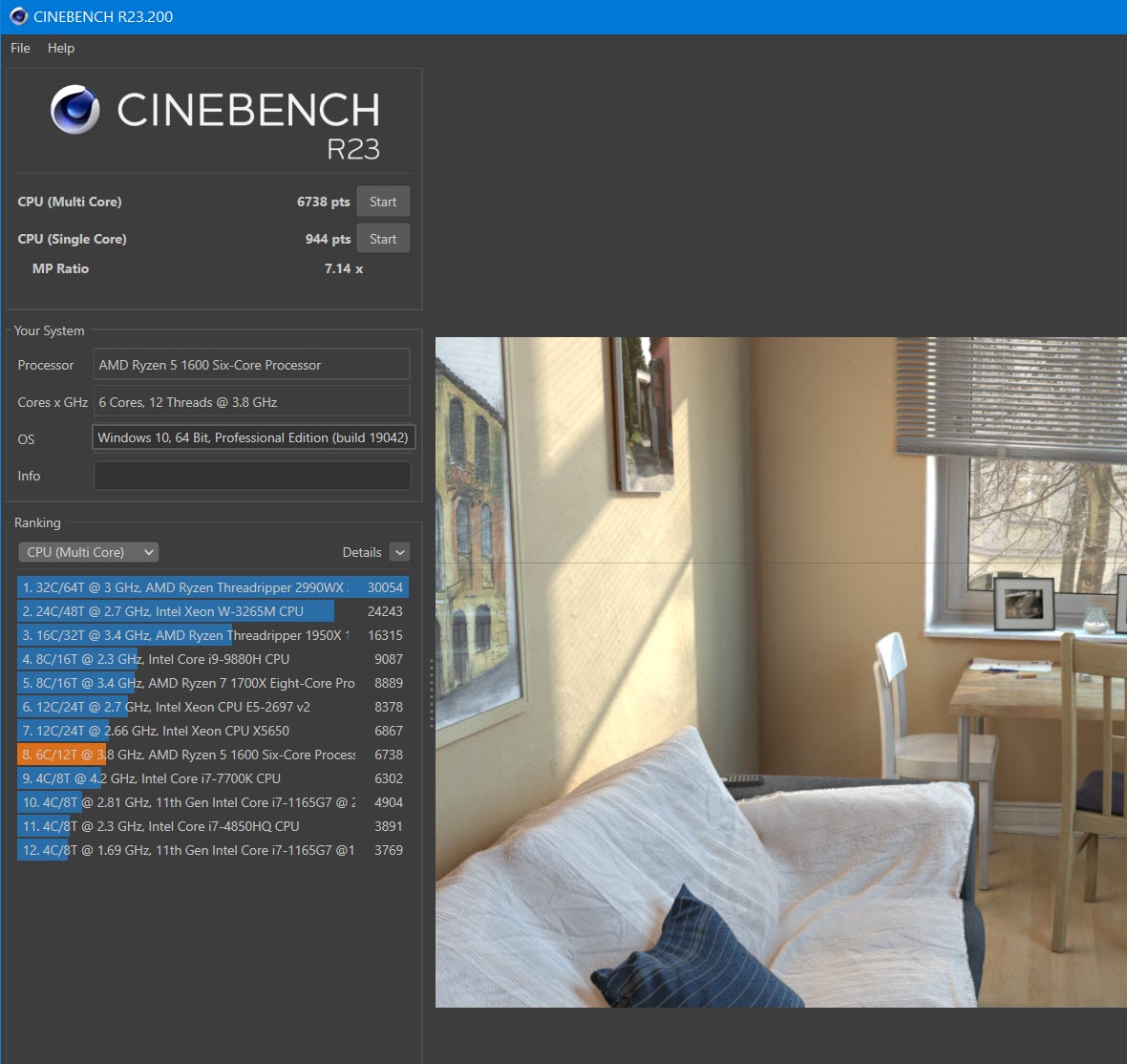Click the Cinebench logo sphere
The image size is (1127, 1064).
pyautogui.click(x=74, y=109)
